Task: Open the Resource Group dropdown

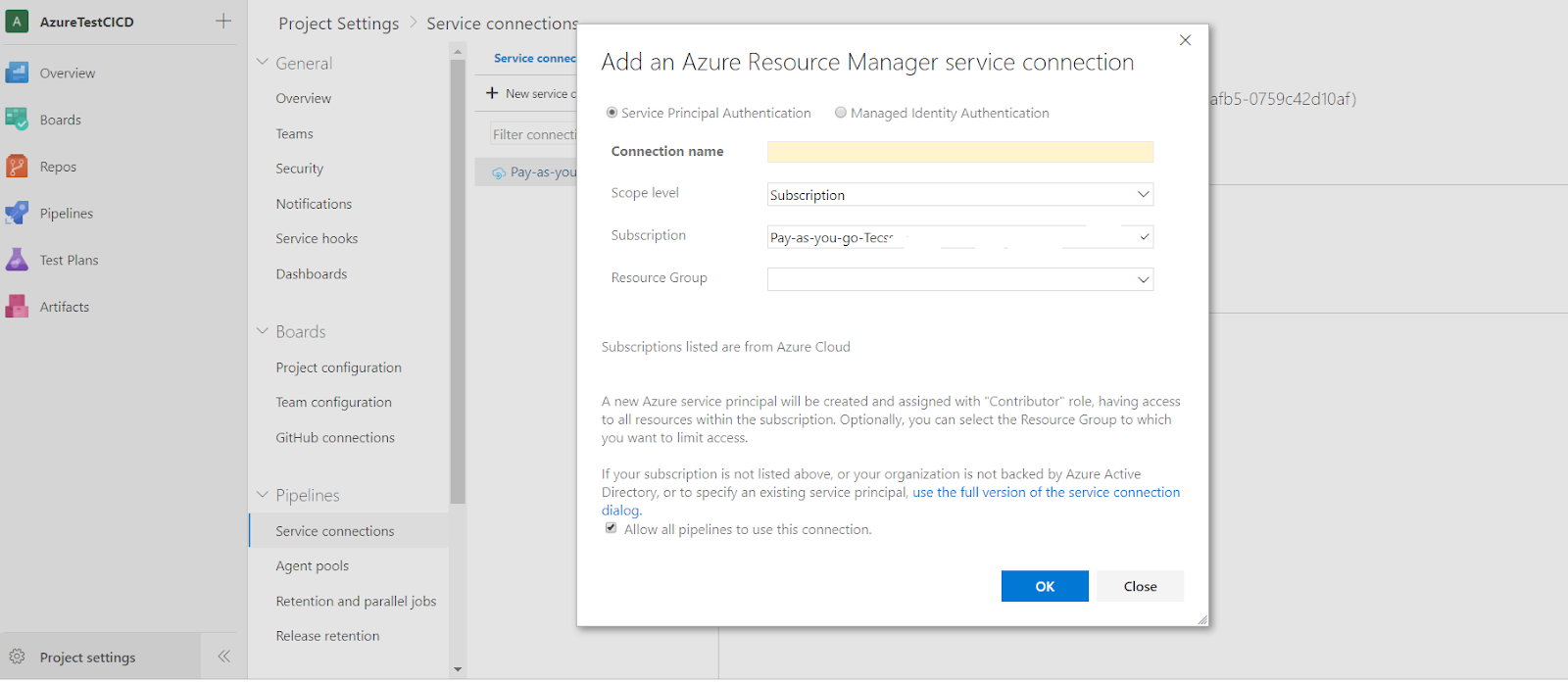Action: (959, 279)
